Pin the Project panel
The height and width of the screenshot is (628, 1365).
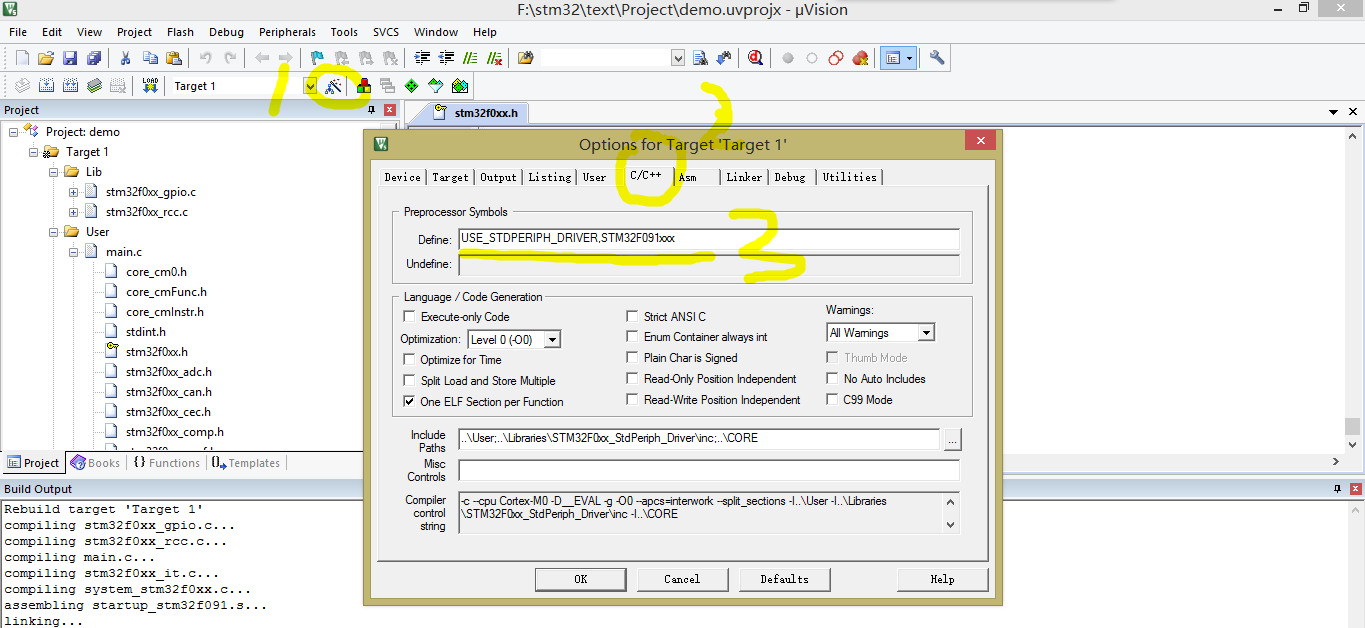(x=372, y=110)
